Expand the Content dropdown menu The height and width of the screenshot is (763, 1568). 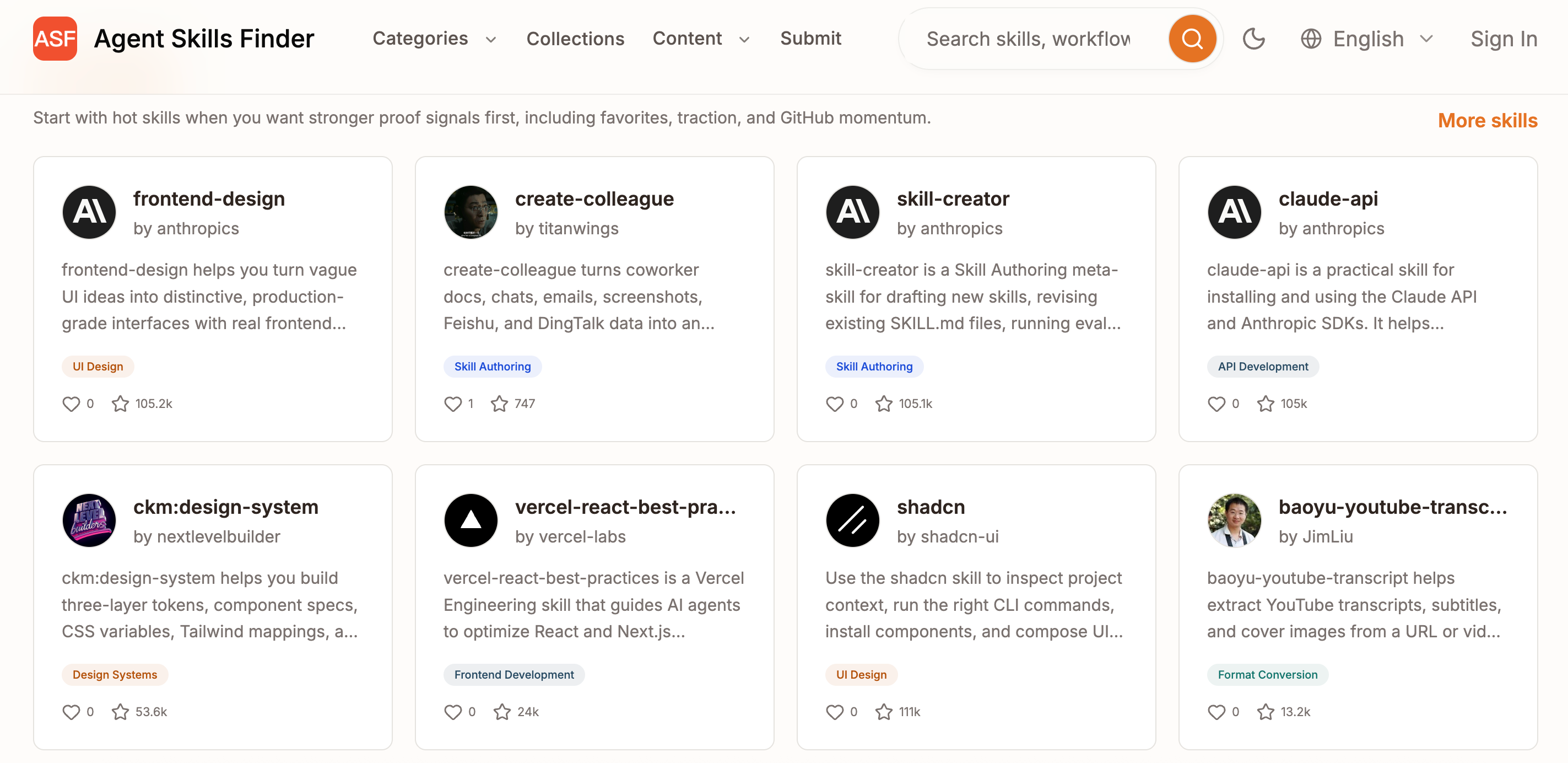(700, 39)
